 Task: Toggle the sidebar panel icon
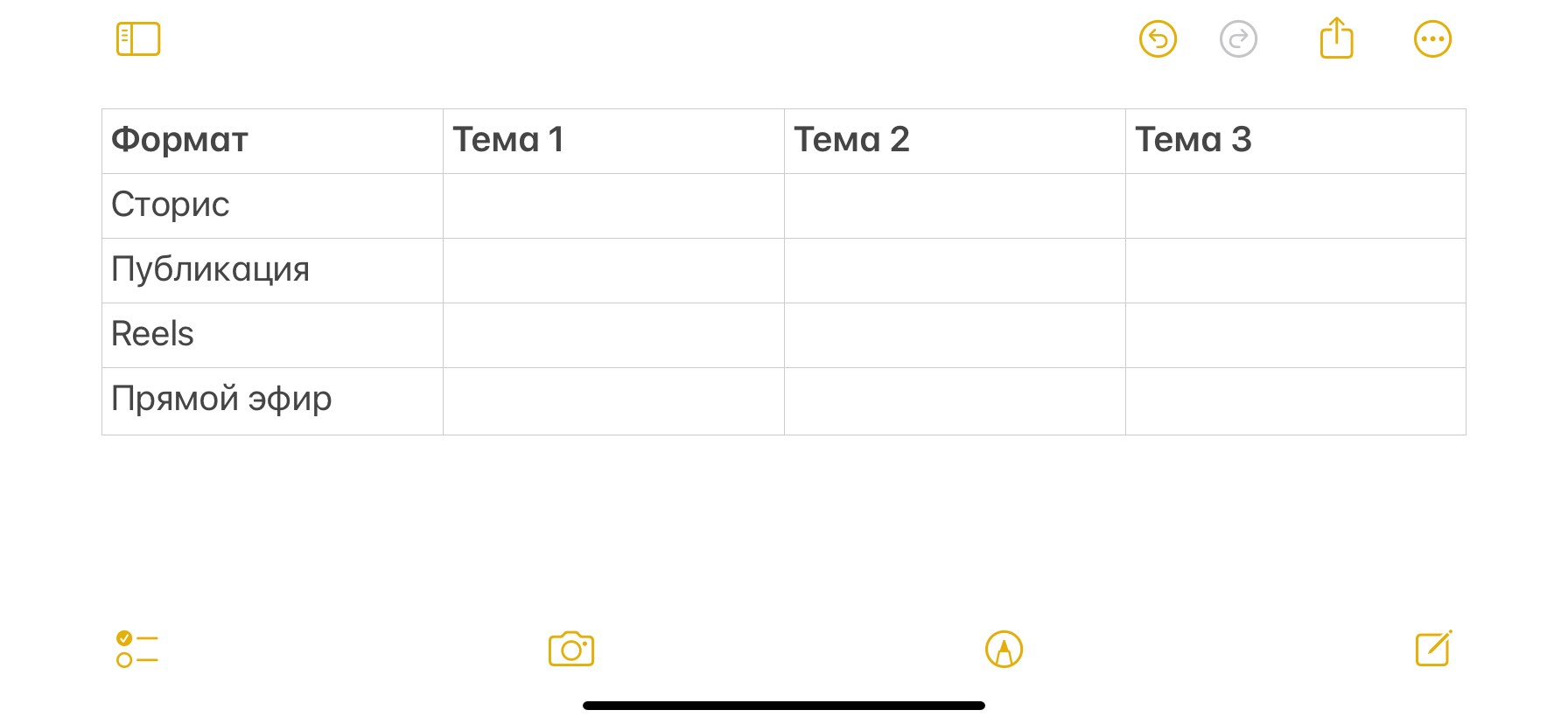(x=138, y=39)
